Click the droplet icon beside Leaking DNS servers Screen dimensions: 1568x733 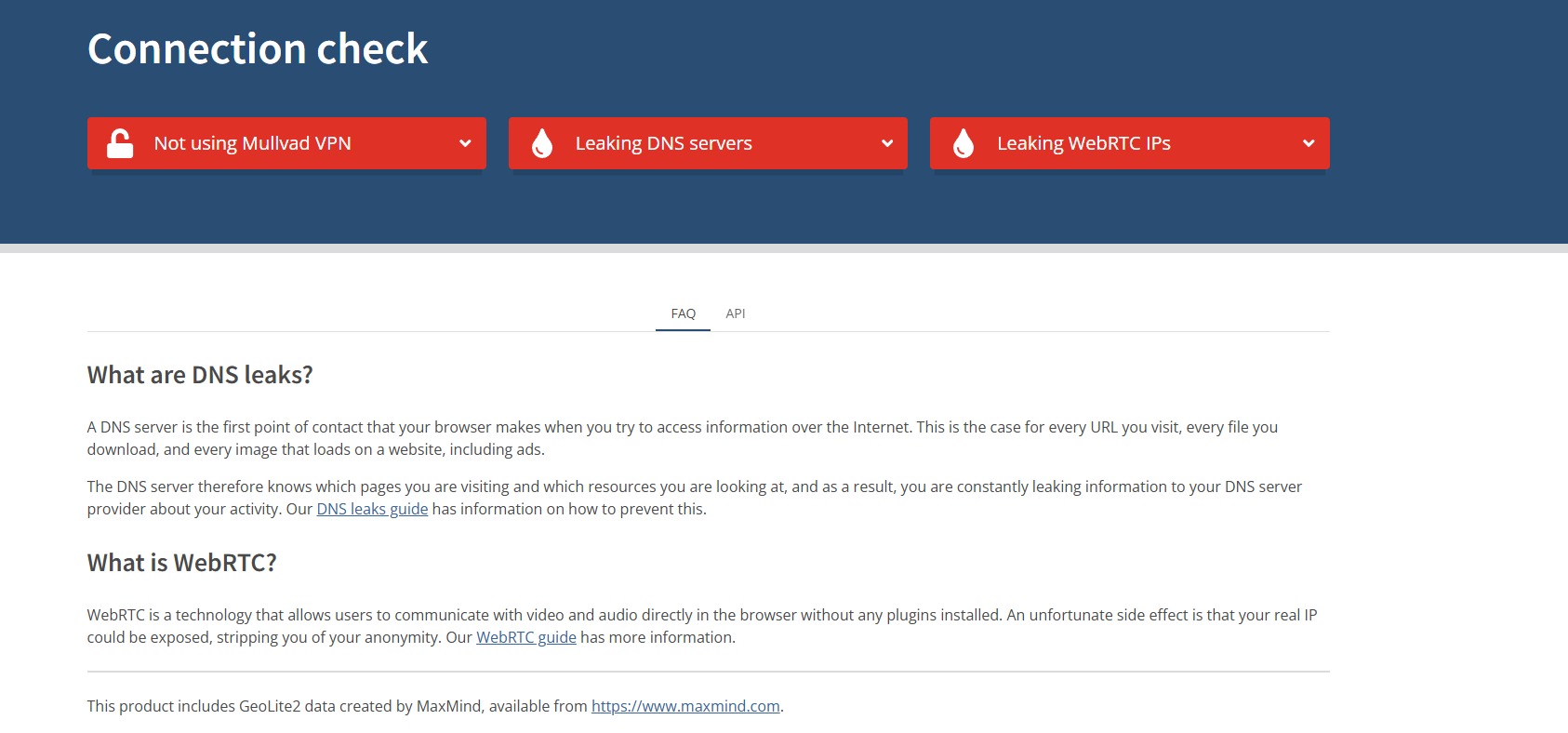(x=542, y=143)
